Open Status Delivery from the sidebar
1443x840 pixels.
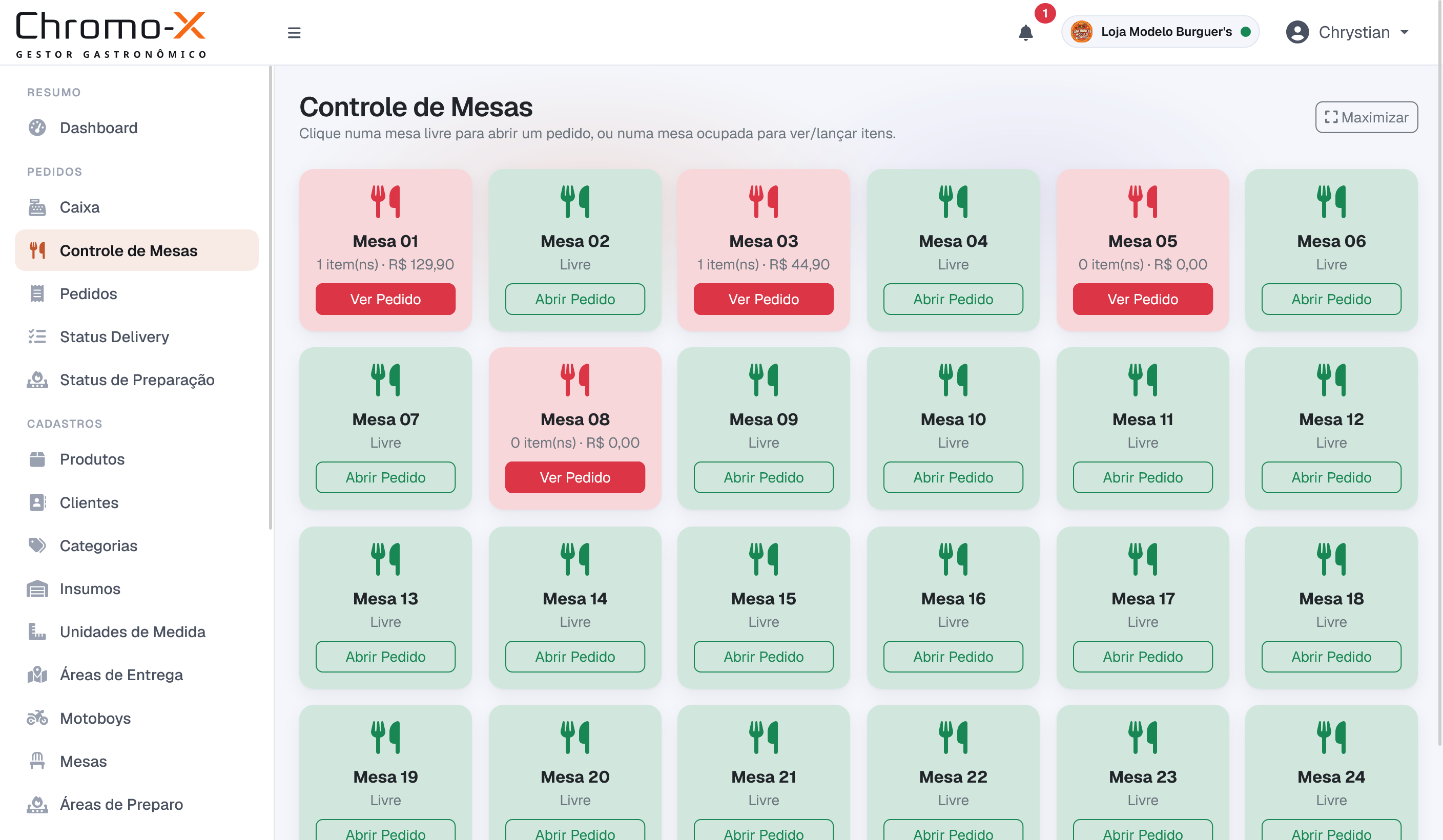coord(137,337)
